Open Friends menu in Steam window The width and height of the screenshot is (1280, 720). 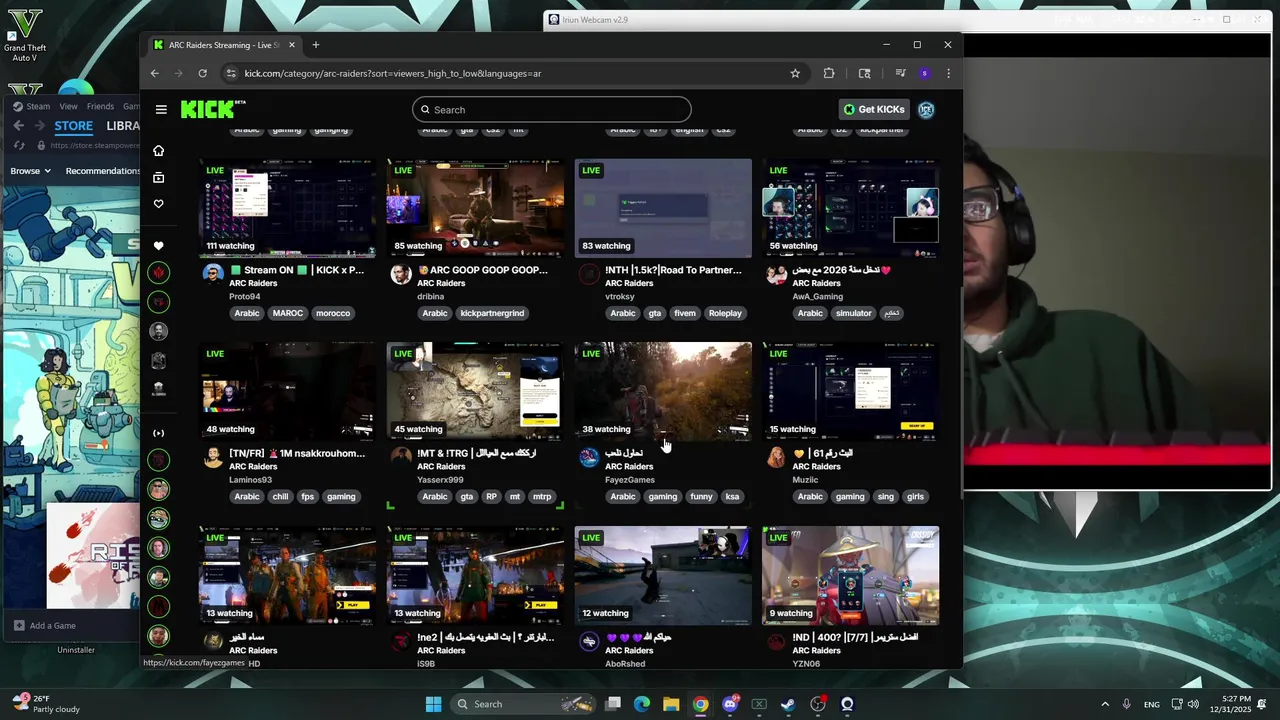[100, 106]
